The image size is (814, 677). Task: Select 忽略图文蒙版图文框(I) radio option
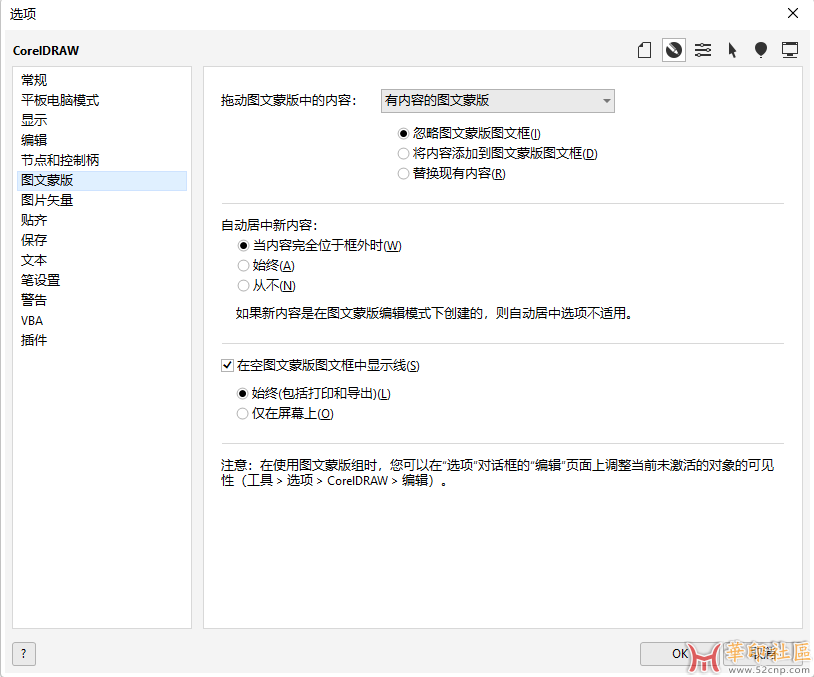pos(469,133)
